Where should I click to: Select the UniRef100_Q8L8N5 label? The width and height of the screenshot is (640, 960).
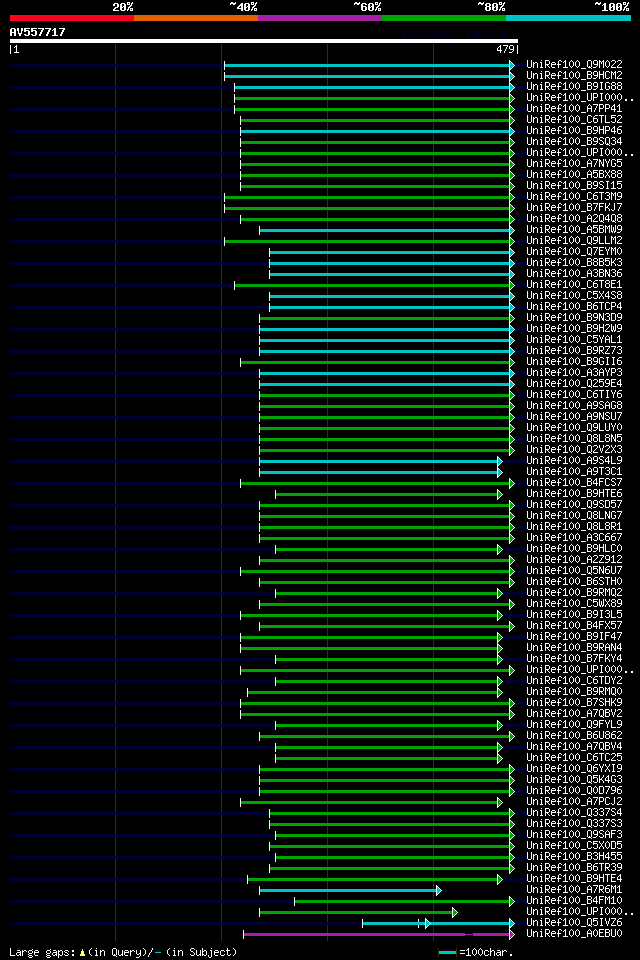(574, 439)
